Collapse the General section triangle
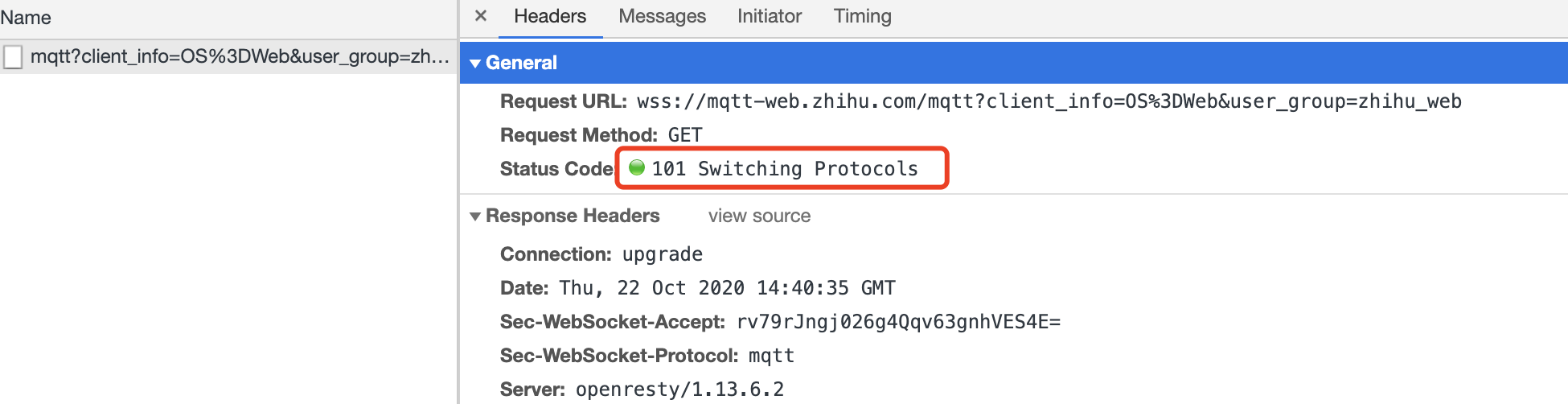 click(475, 64)
